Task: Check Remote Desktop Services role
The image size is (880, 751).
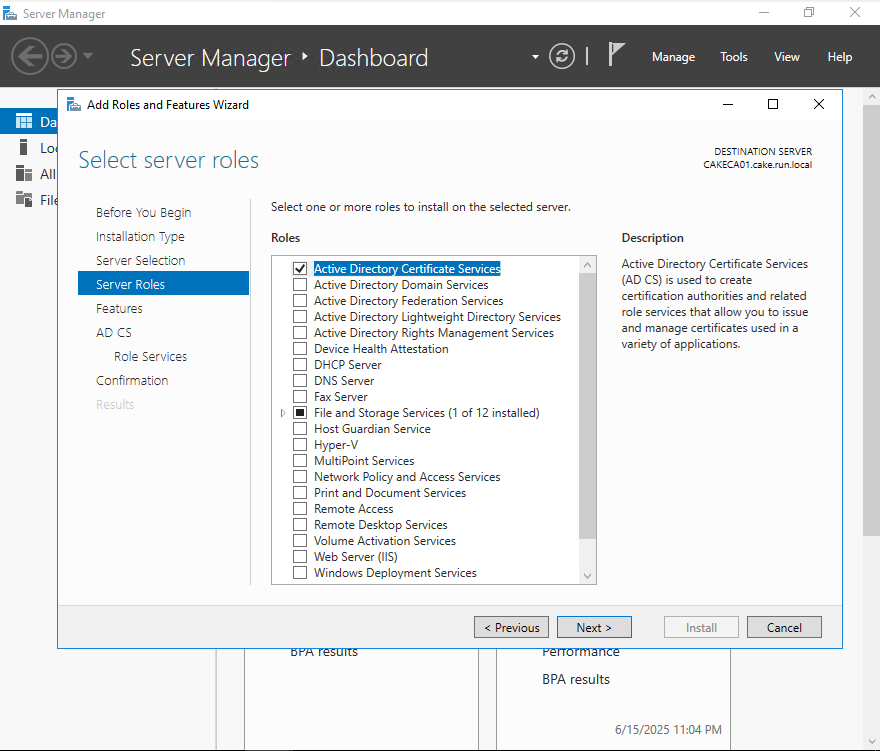Action: coord(300,525)
